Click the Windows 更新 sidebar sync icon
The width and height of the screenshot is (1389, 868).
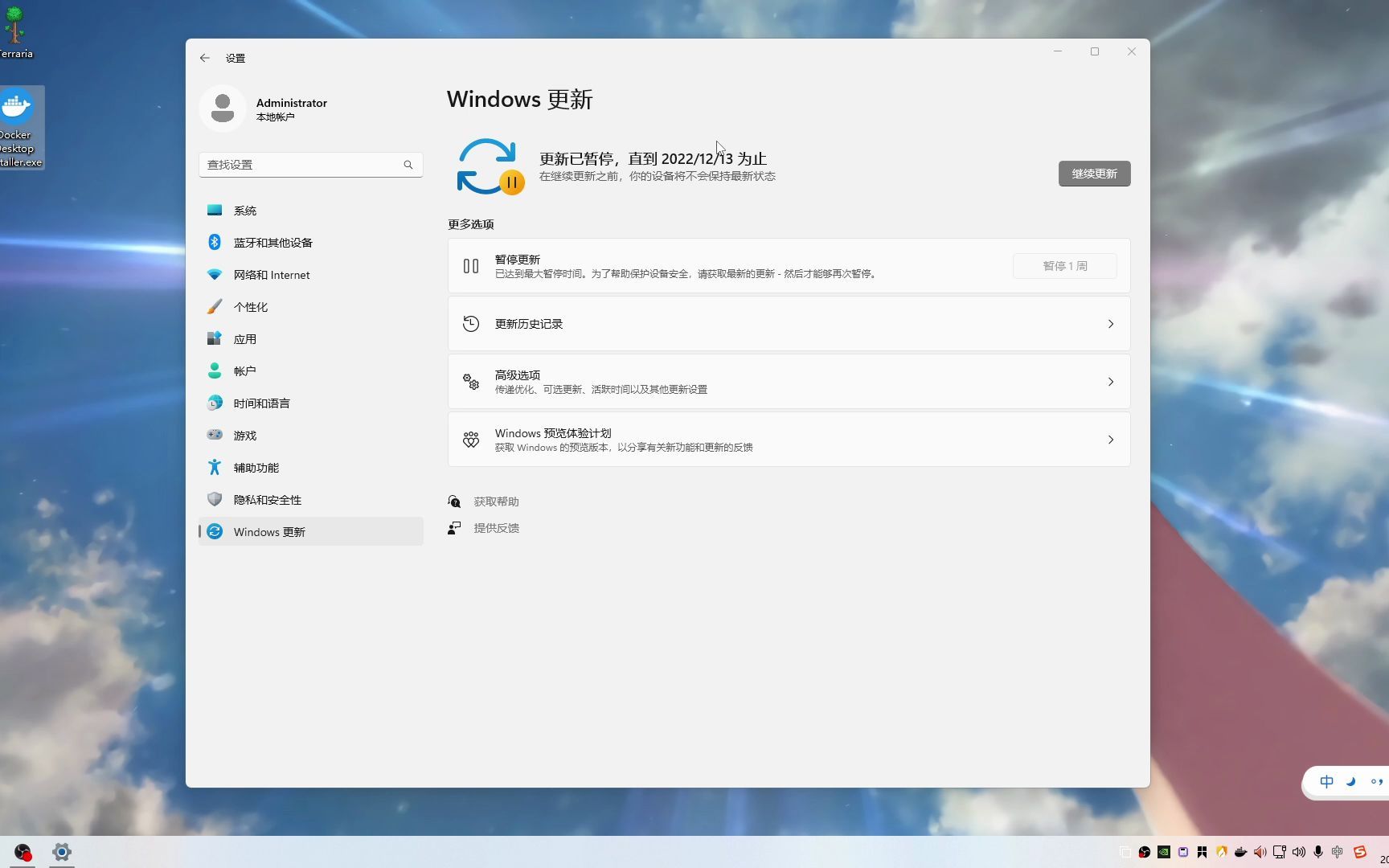215,531
